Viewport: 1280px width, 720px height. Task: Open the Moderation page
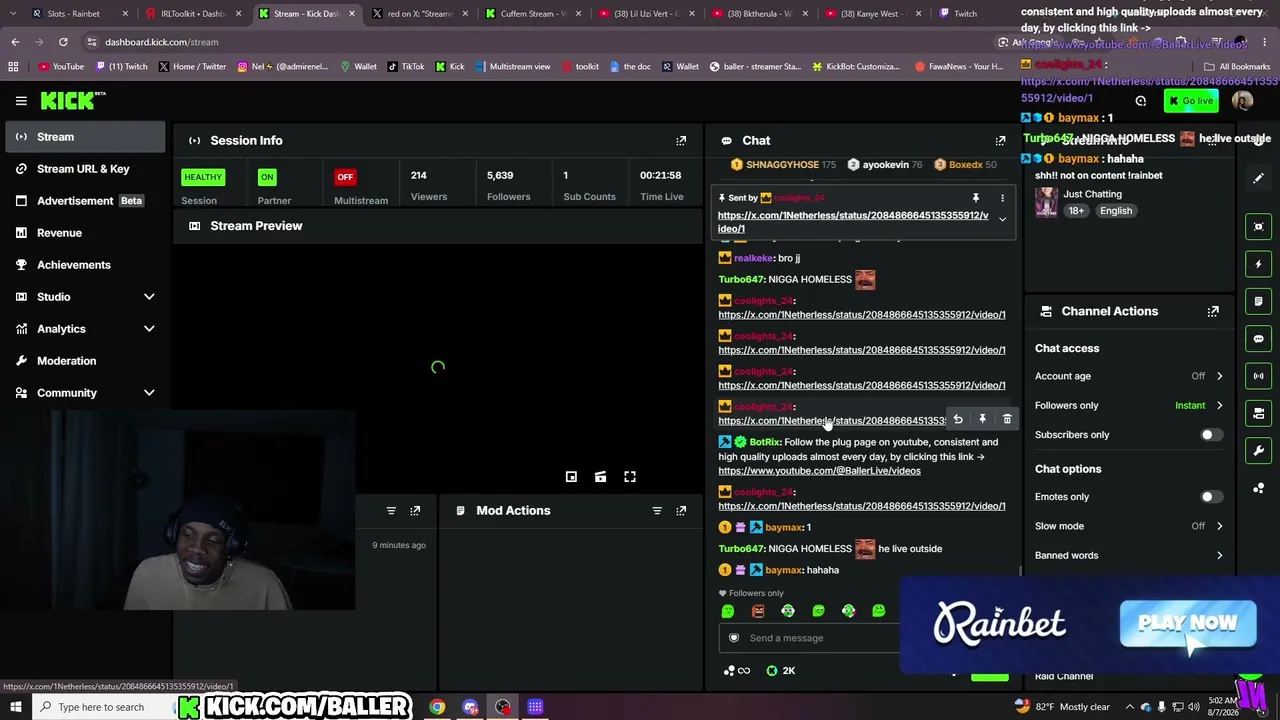point(85,361)
